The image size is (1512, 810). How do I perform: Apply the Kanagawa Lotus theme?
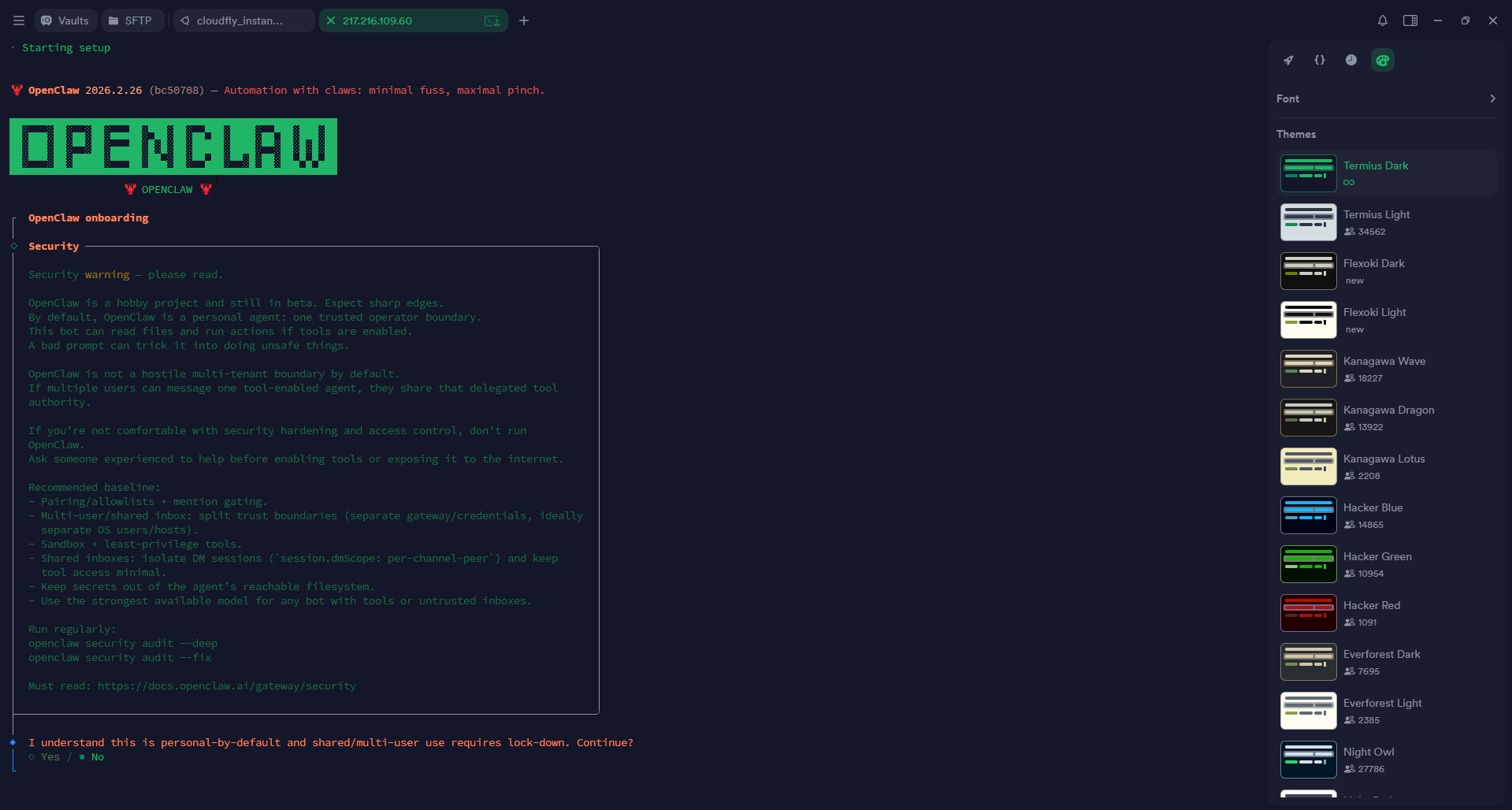pos(1386,466)
